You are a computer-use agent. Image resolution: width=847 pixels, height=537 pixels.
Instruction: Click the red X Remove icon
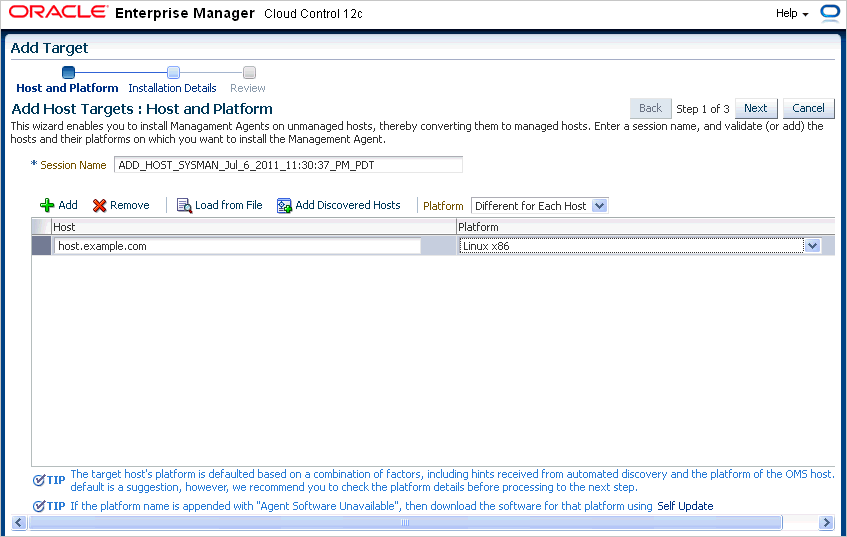pos(99,206)
